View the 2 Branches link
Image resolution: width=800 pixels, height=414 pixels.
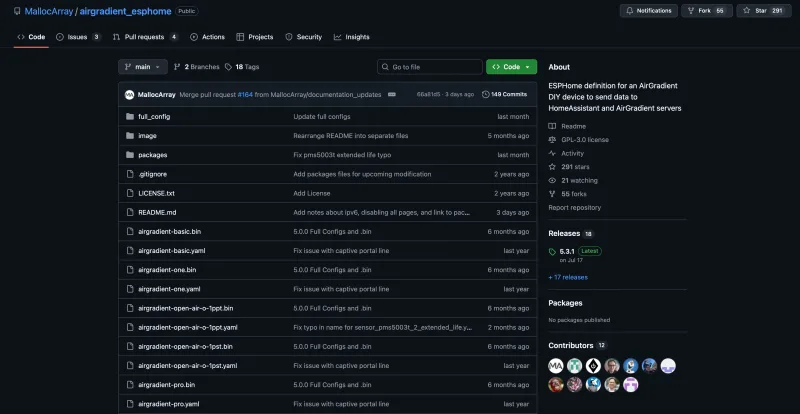196,67
